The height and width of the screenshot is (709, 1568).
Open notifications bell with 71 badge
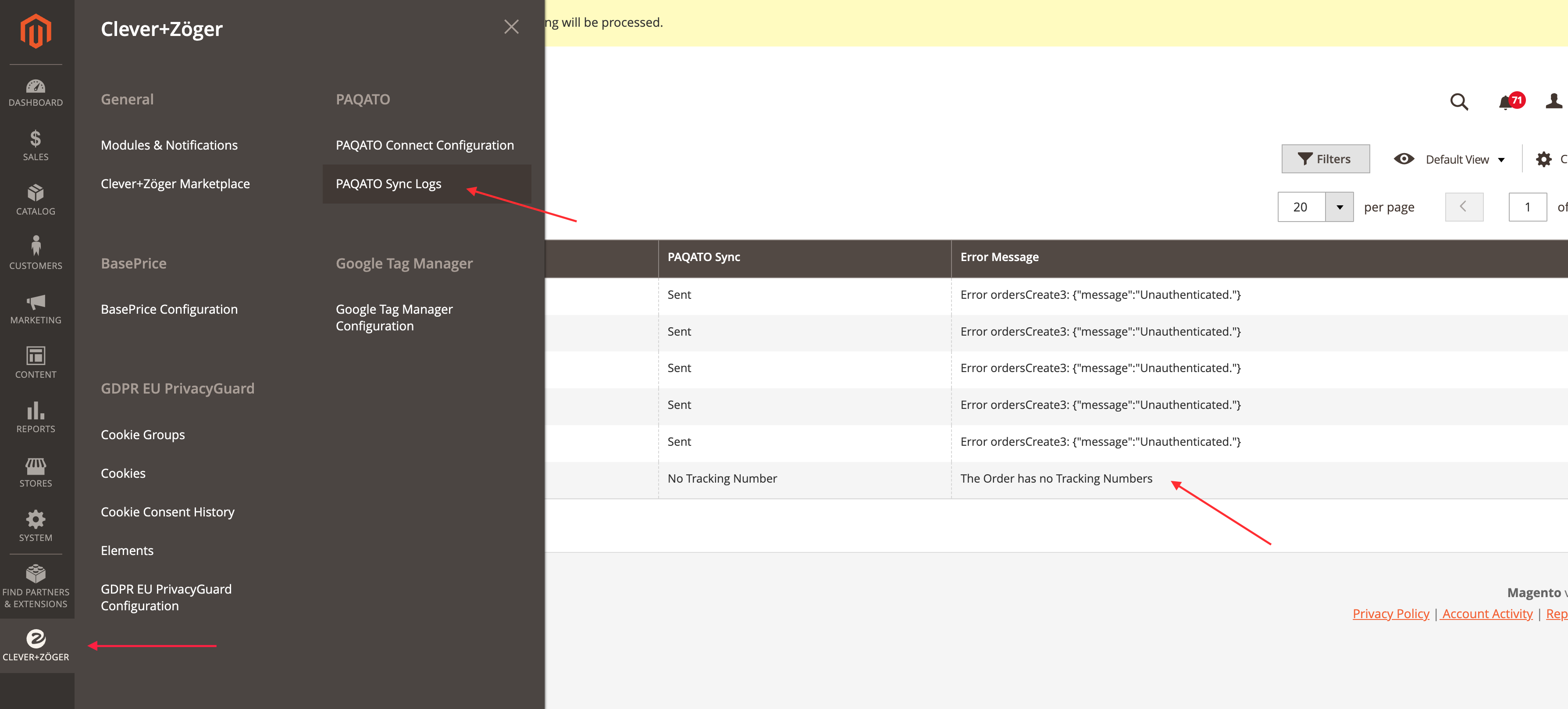[1511, 102]
